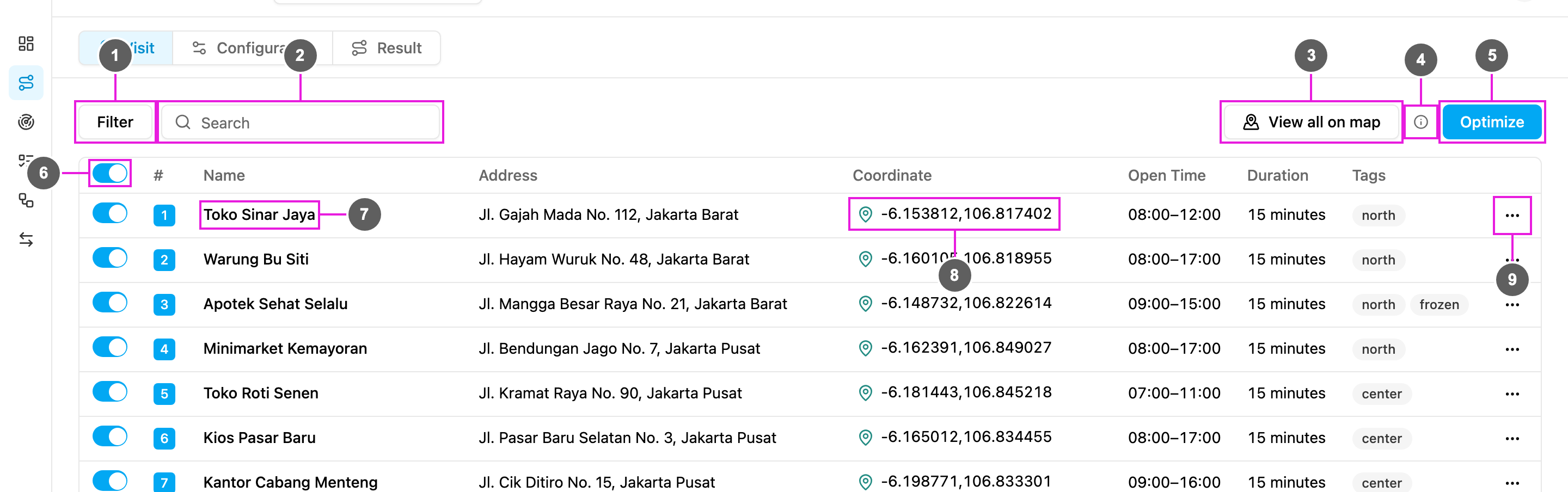1568x492 pixels.
Task: Toggle all visits switch in table header
Action: 110,173
